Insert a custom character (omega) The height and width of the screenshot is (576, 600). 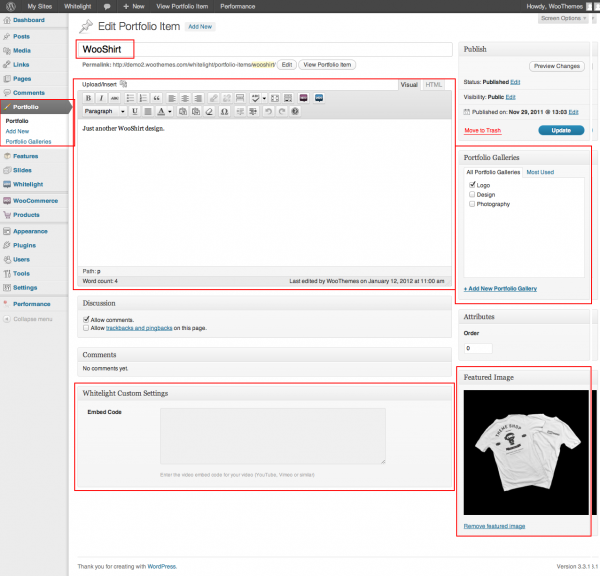click(225, 111)
